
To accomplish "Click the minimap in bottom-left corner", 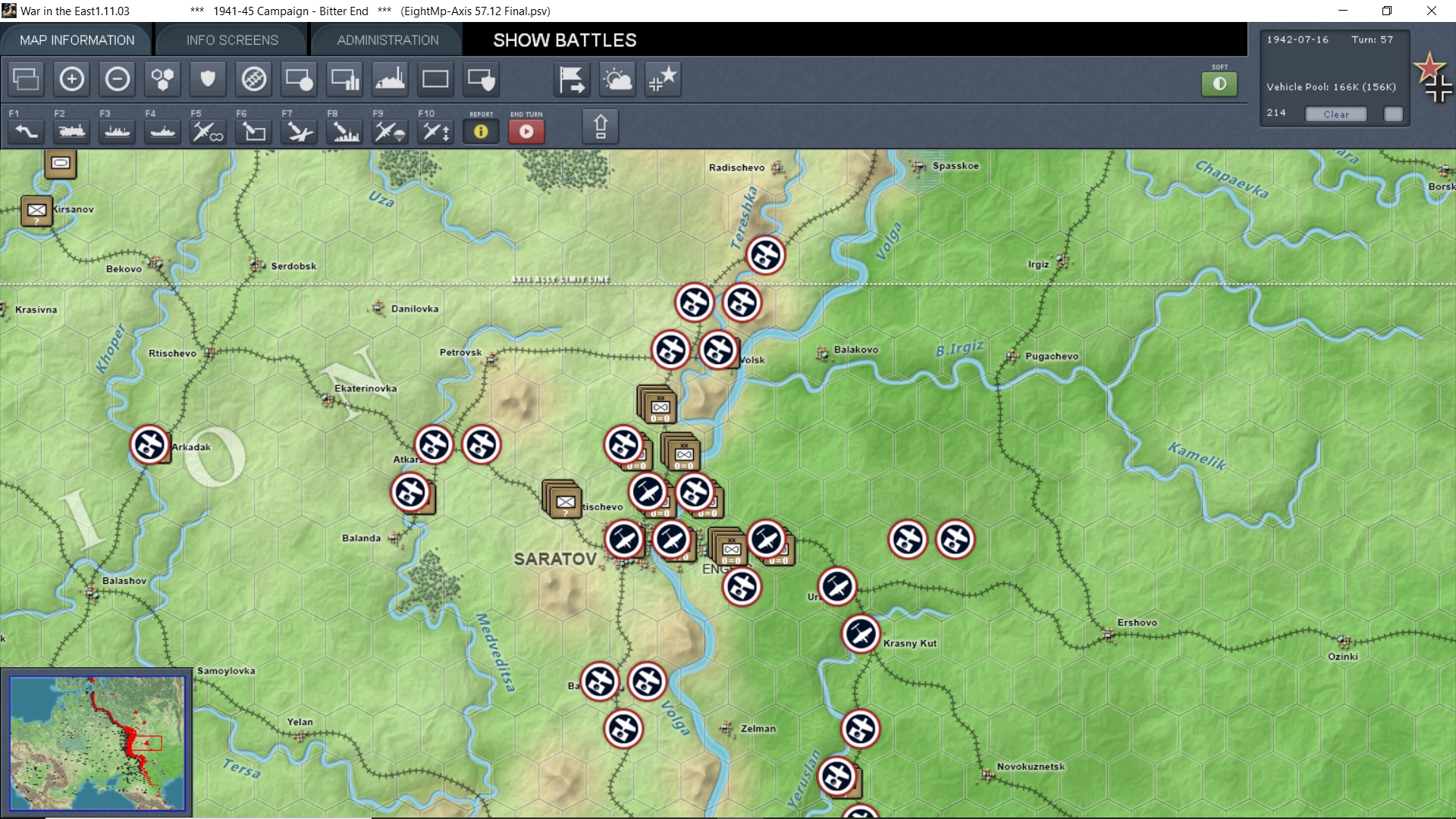I will pos(97,743).
